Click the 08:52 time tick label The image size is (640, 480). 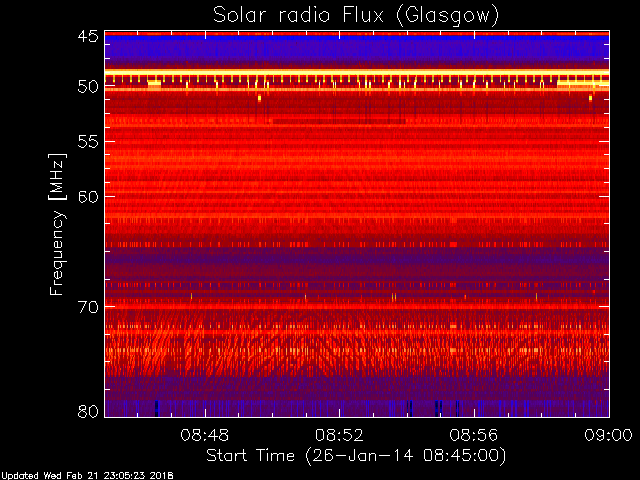coord(339,435)
